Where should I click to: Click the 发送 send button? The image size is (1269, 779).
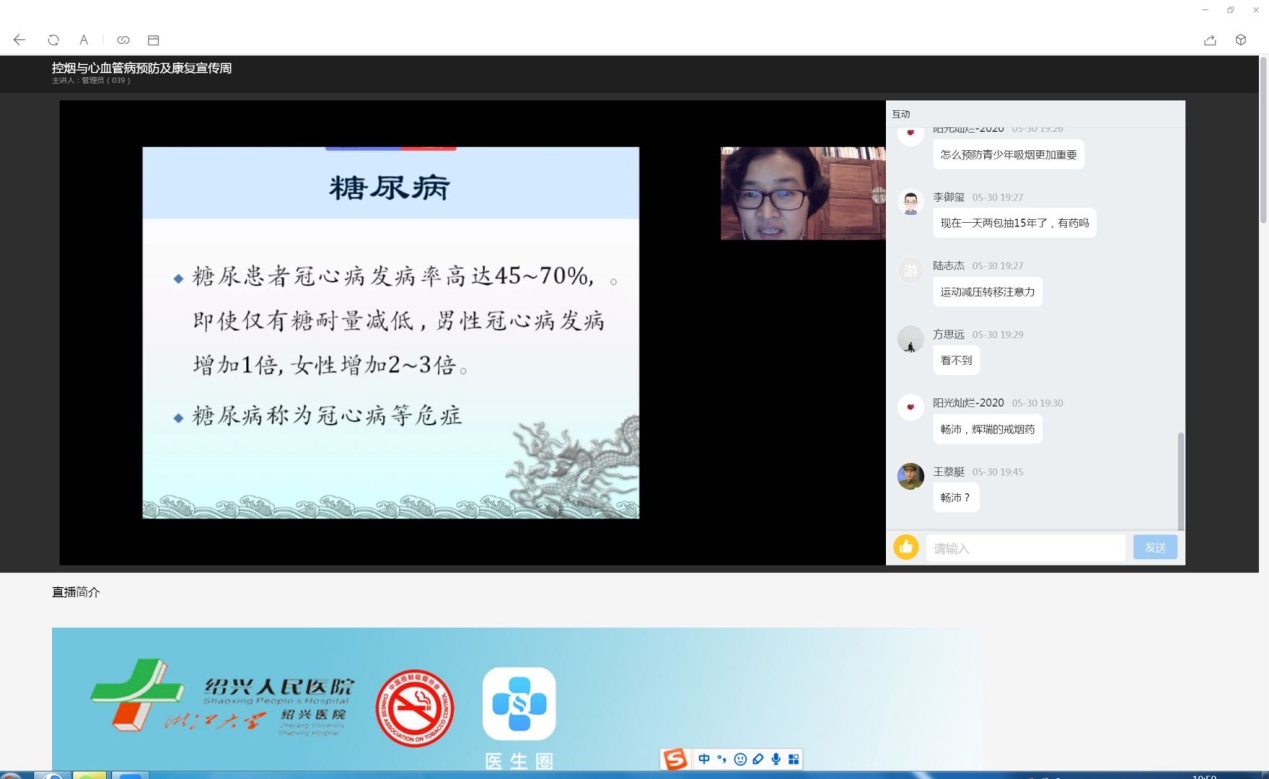(x=1155, y=547)
